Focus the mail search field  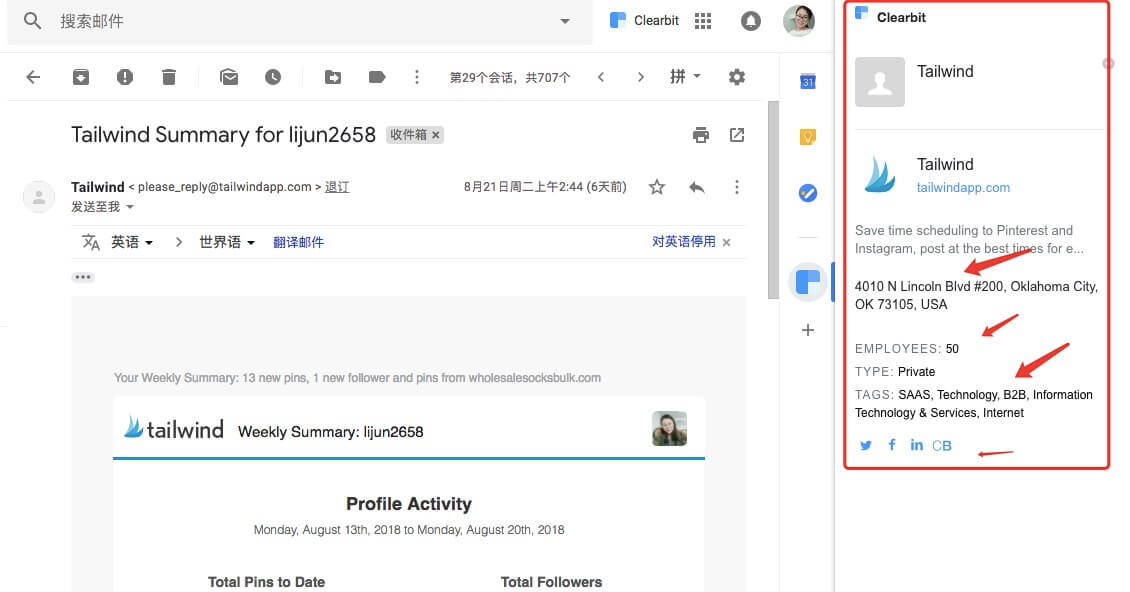[299, 22]
